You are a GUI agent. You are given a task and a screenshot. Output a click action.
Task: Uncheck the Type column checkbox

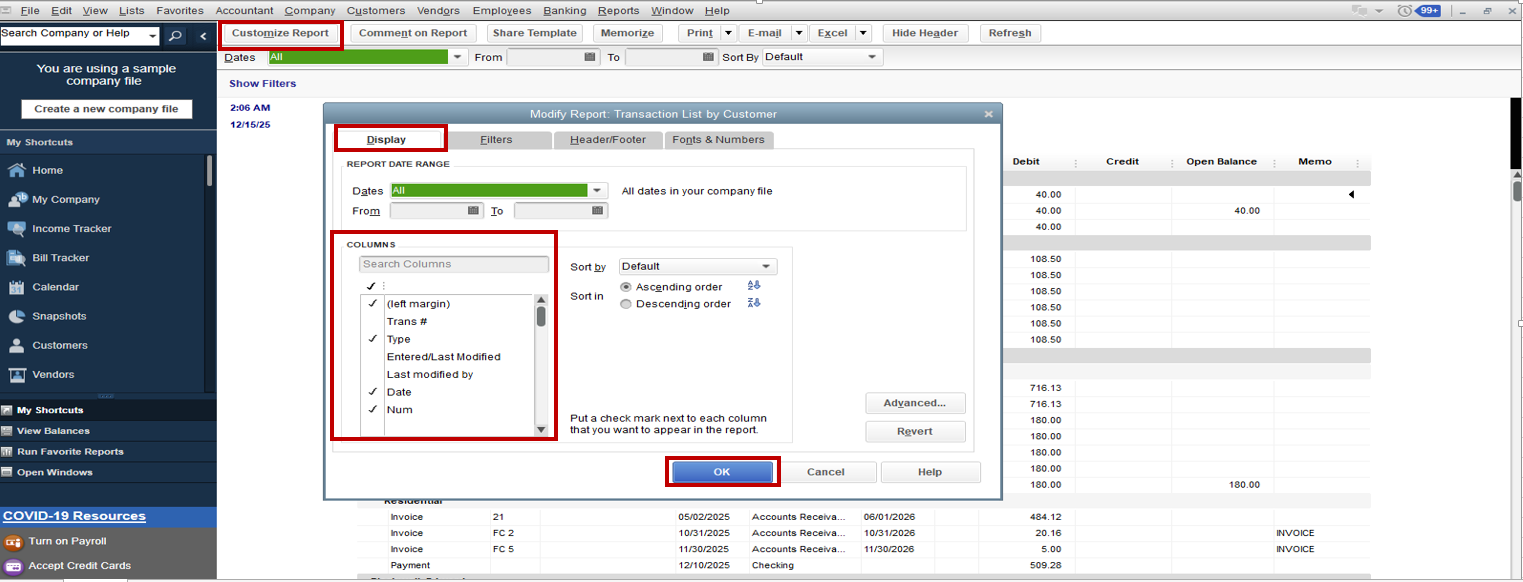[372, 339]
